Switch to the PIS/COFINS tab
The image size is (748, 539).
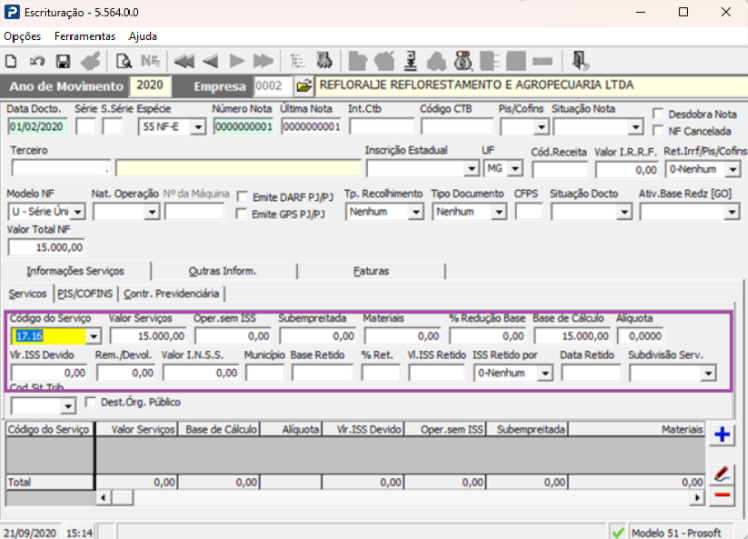(84, 293)
